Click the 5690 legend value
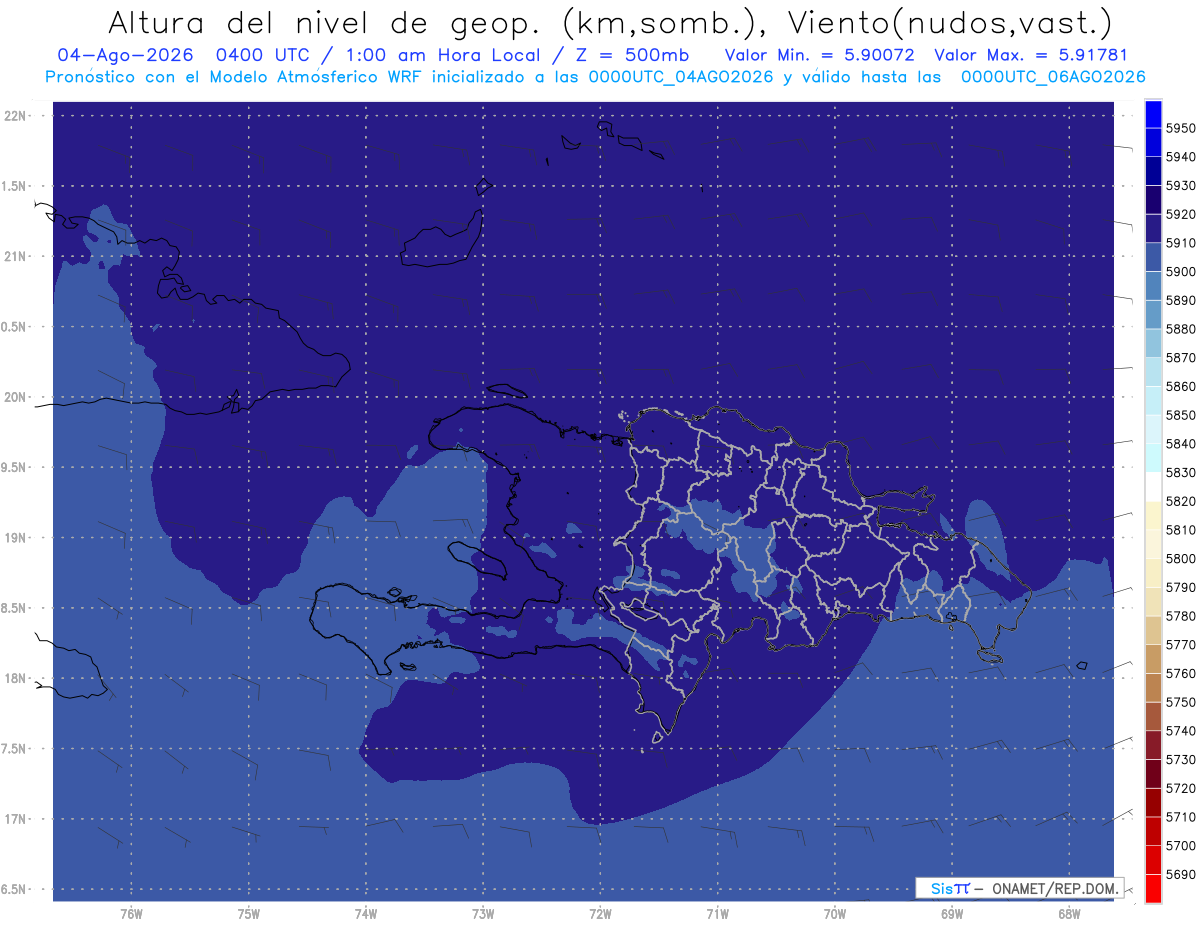Screen dimensions: 1200x927 click(1180, 875)
